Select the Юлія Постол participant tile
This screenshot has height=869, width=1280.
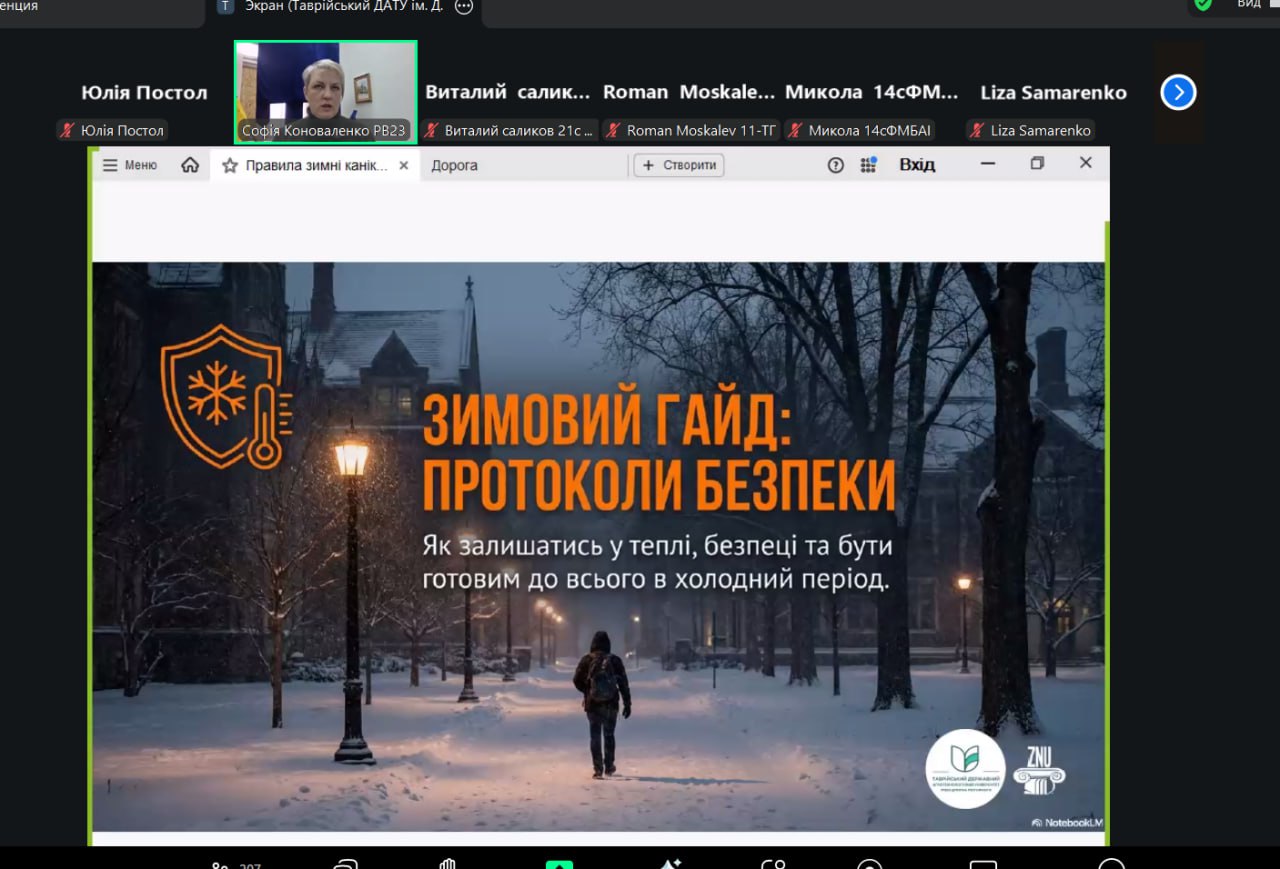144,93
